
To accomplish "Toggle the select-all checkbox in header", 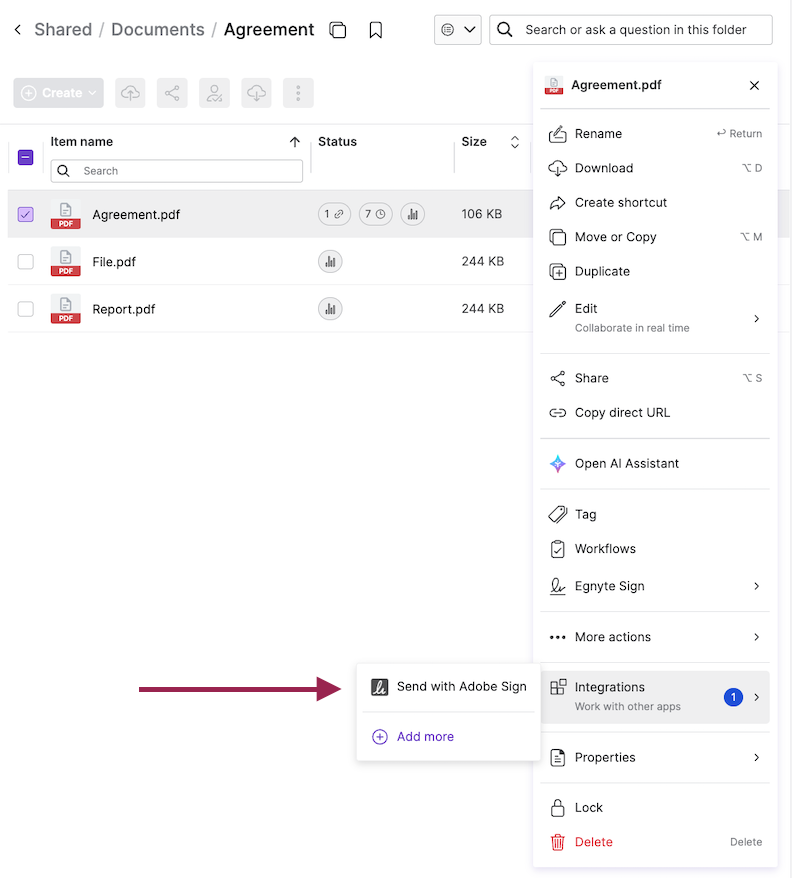I will (26, 157).
